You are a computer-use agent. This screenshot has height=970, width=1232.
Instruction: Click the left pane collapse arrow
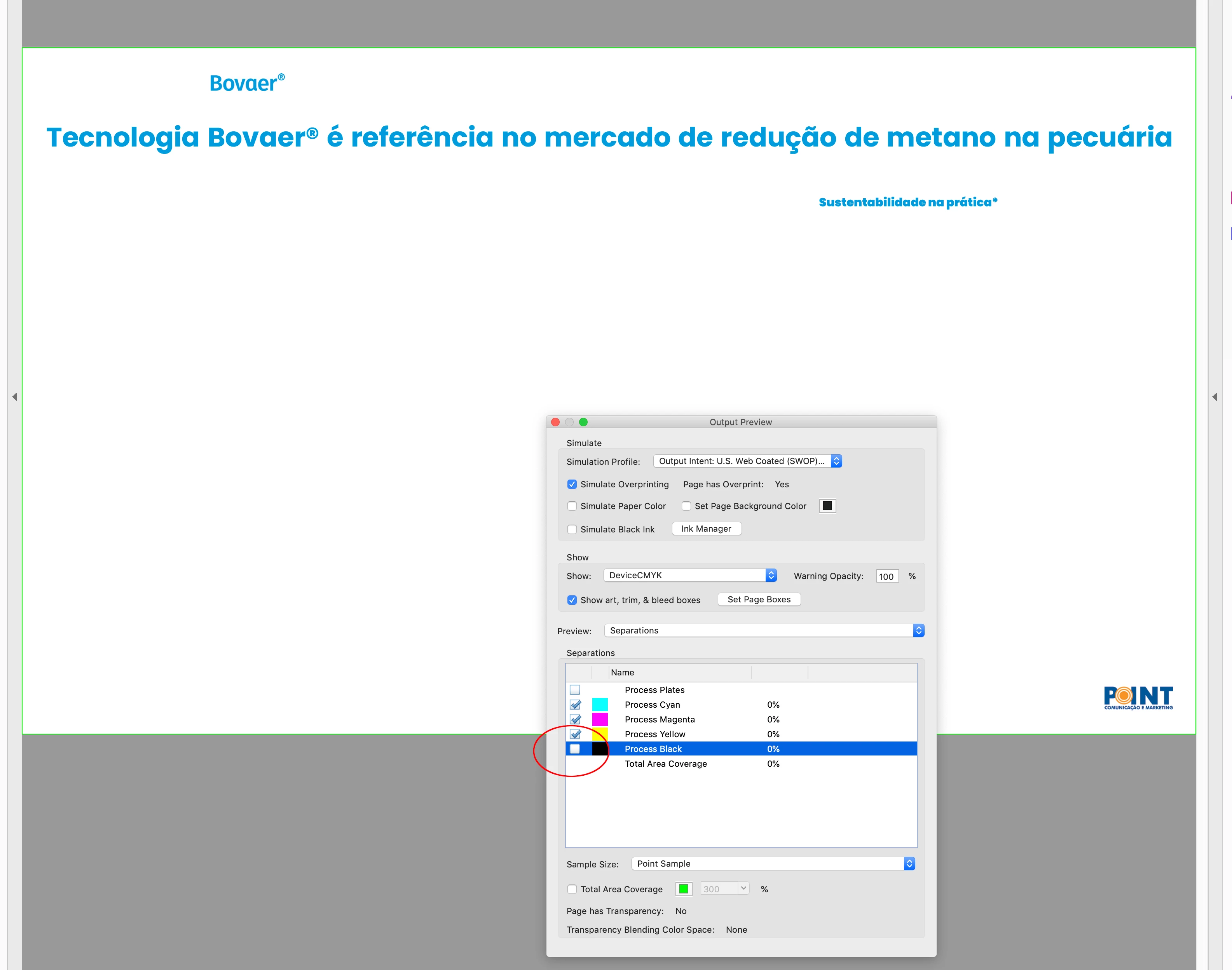tap(15, 396)
